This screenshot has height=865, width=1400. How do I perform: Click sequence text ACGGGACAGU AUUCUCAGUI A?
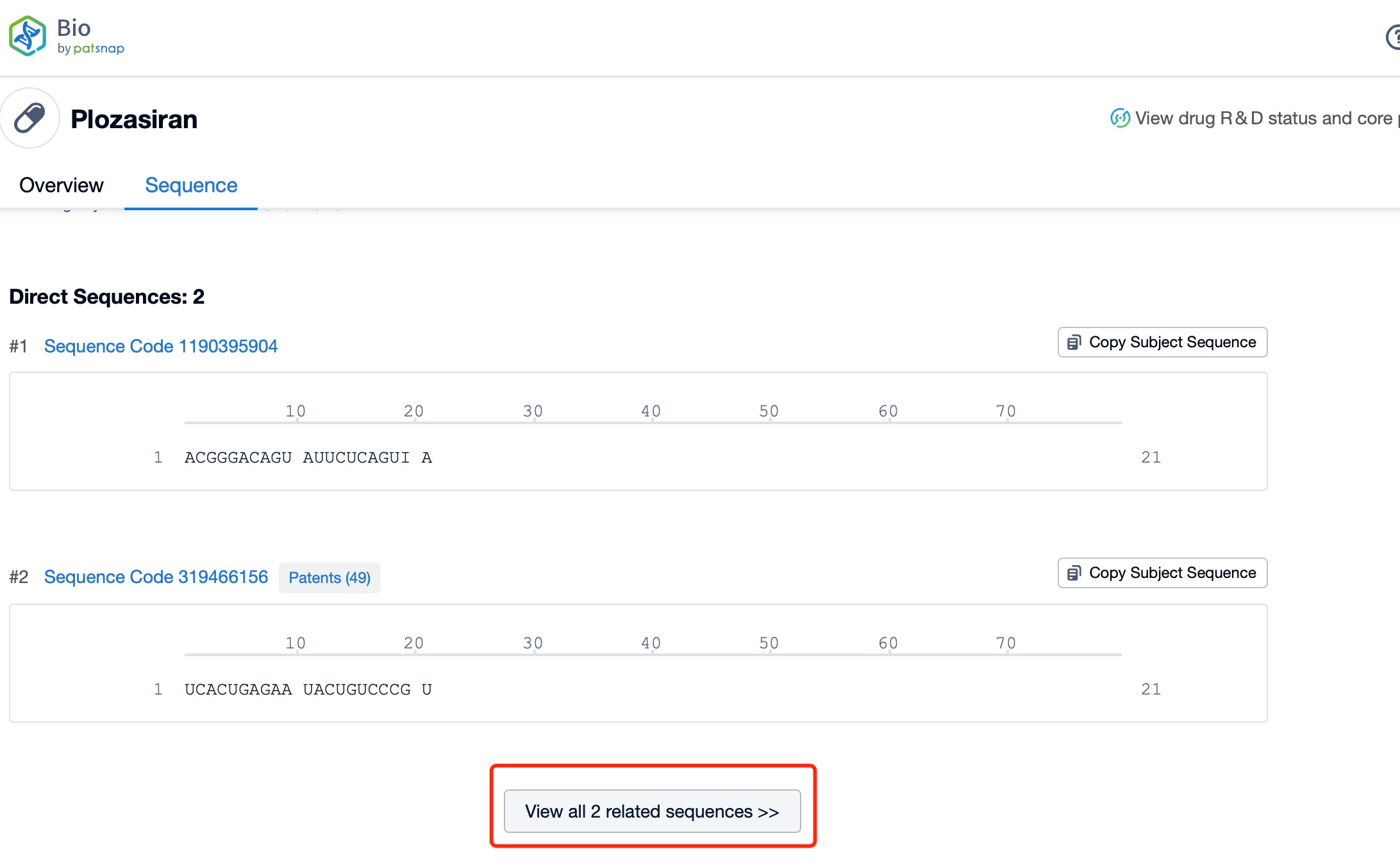click(x=308, y=457)
